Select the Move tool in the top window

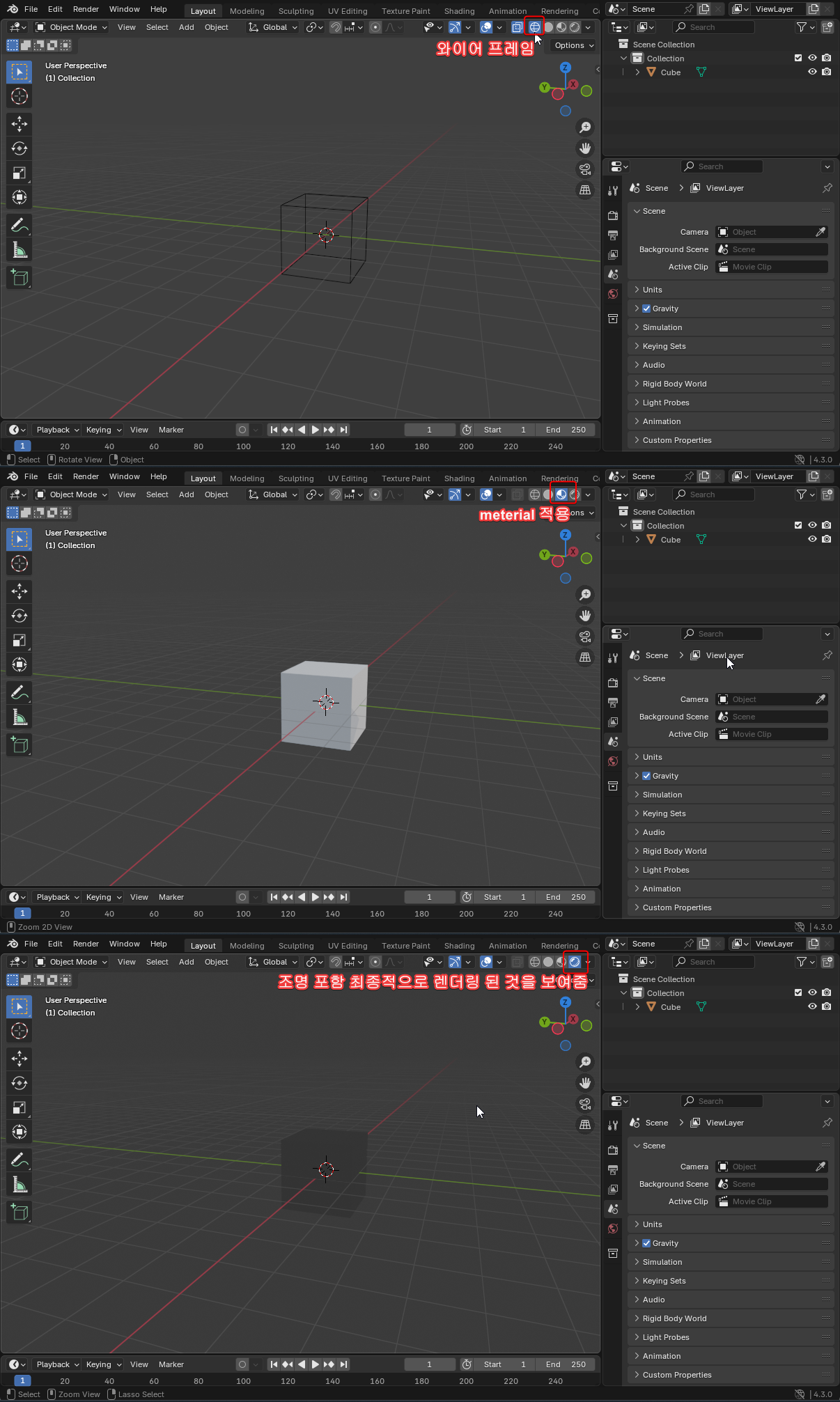(x=20, y=124)
